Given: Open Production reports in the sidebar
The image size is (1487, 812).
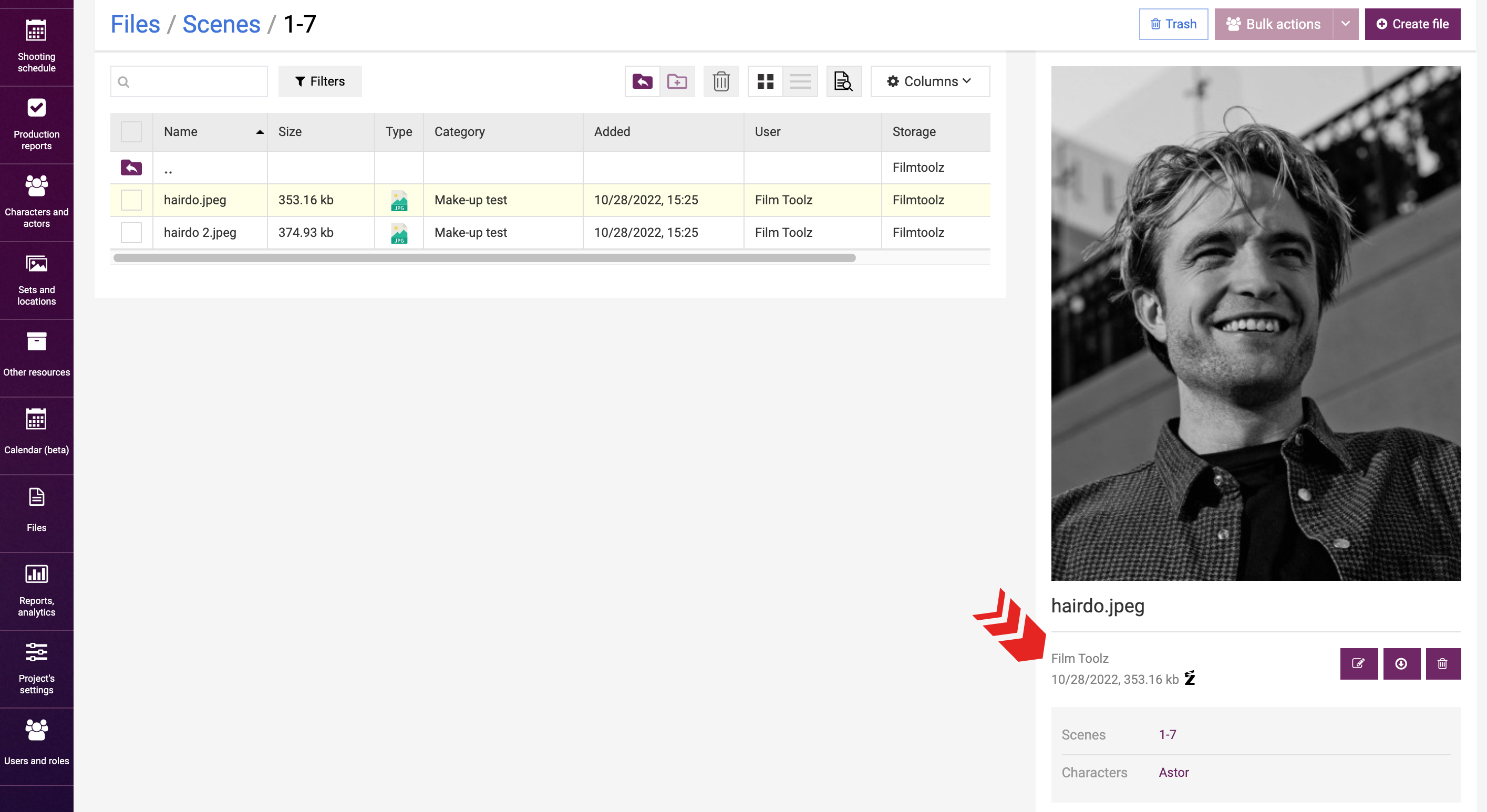Looking at the screenshot, I should 36,124.
